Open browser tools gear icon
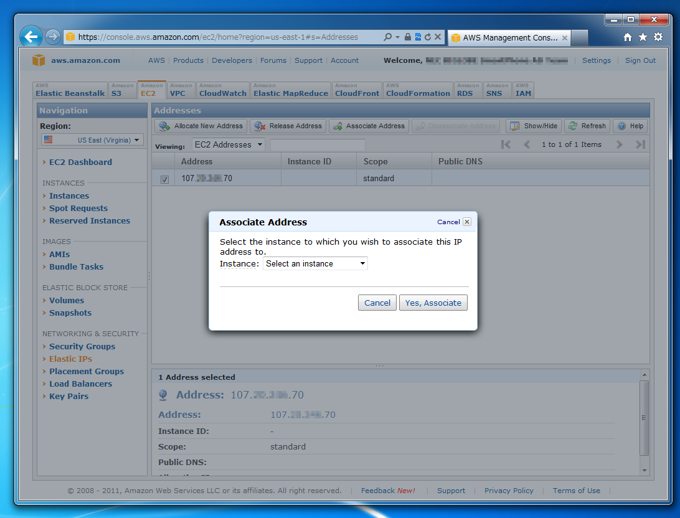680x518 pixels. (658, 37)
